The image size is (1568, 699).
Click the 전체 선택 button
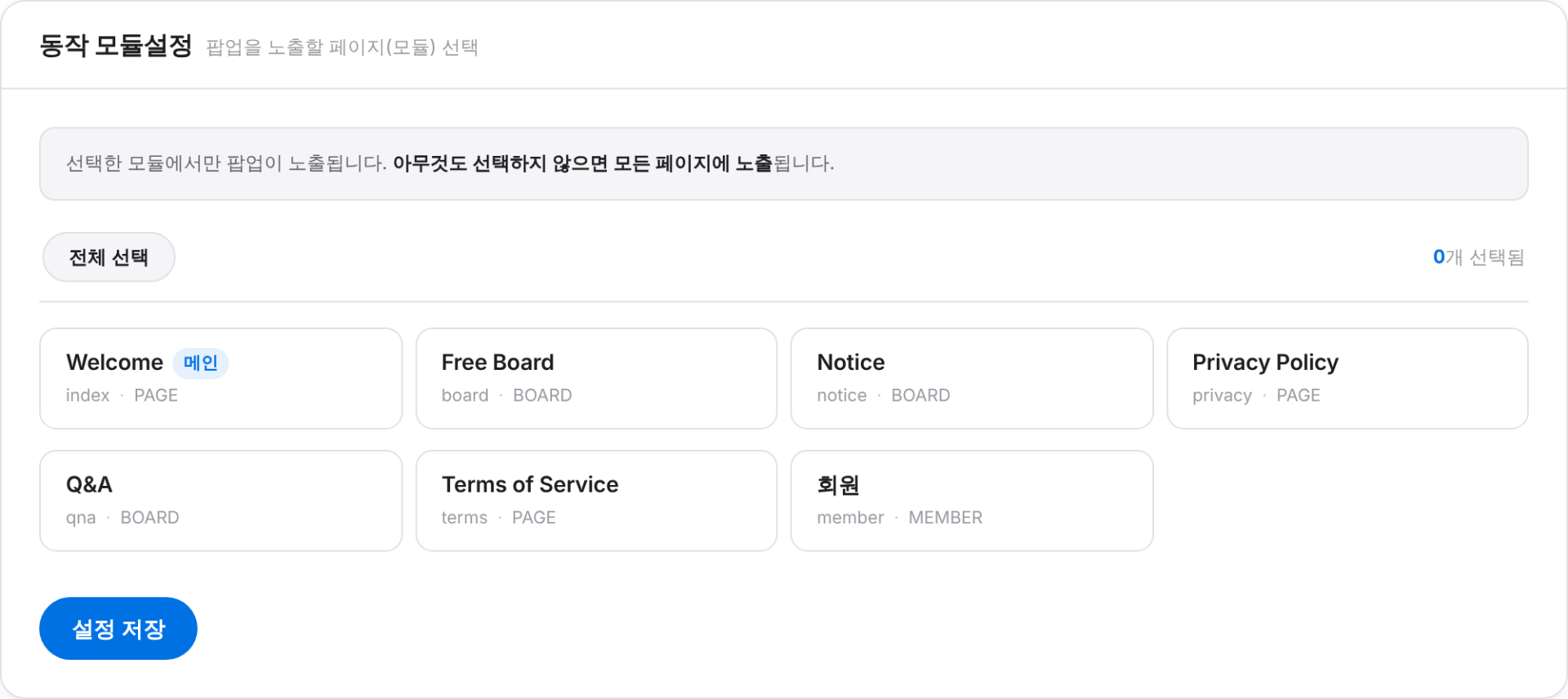coord(109,257)
